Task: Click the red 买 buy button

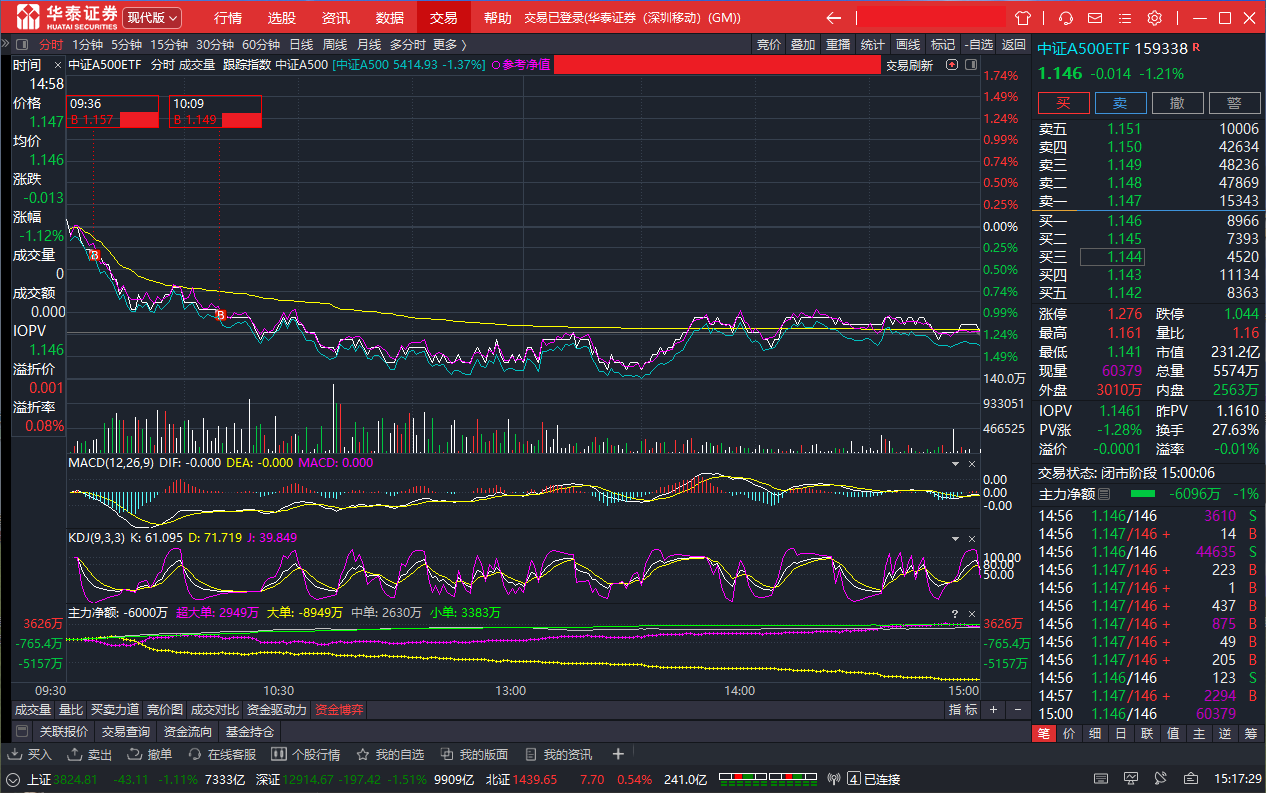Action: (1063, 103)
